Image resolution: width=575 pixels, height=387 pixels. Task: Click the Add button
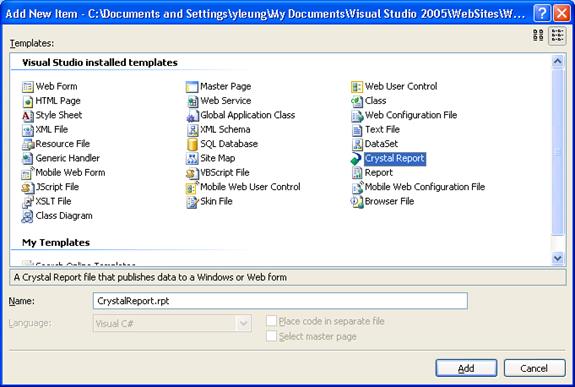pyautogui.click(x=466, y=368)
